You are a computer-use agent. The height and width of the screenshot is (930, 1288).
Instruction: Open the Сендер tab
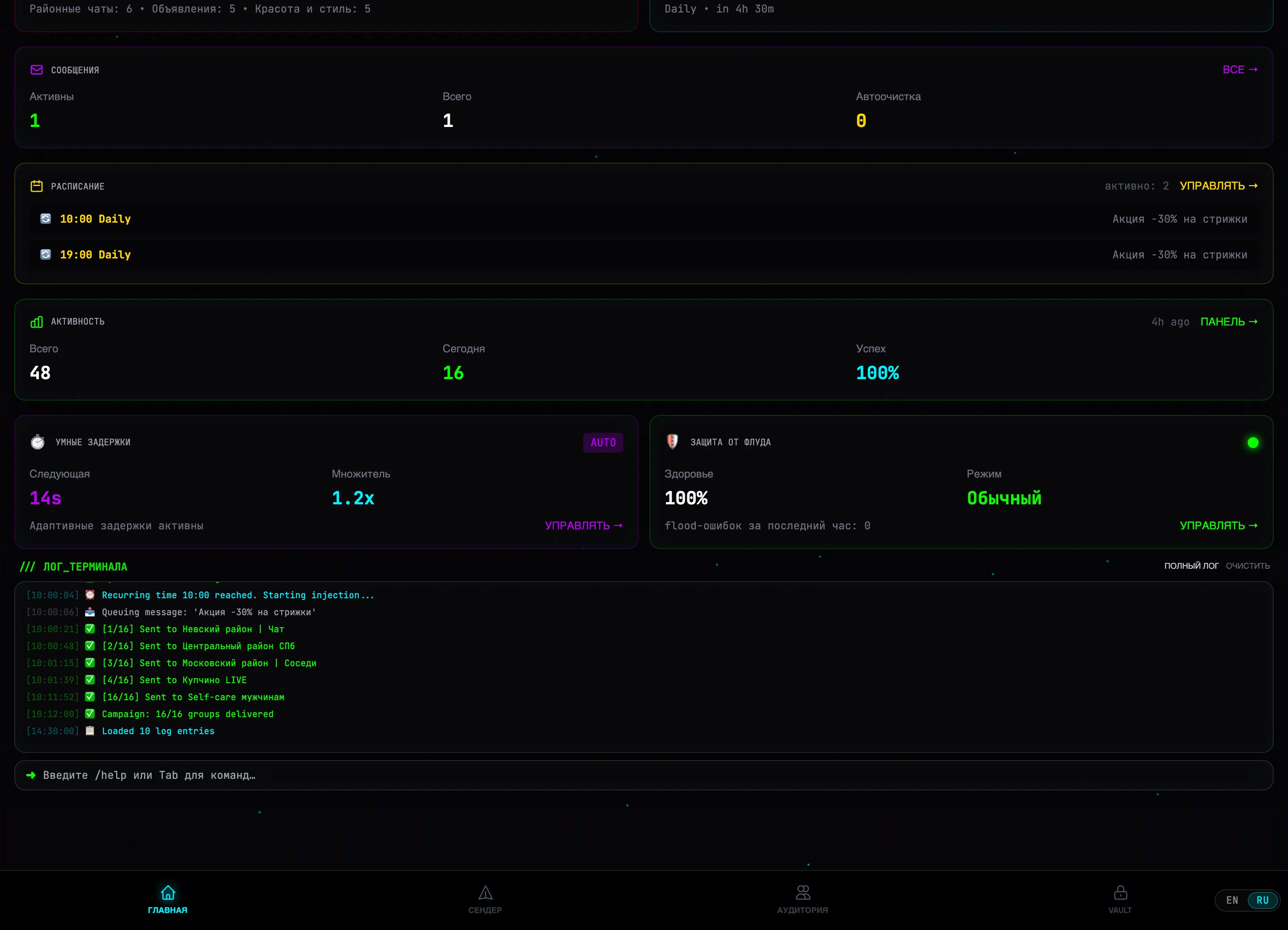click(x=485, y=899)
